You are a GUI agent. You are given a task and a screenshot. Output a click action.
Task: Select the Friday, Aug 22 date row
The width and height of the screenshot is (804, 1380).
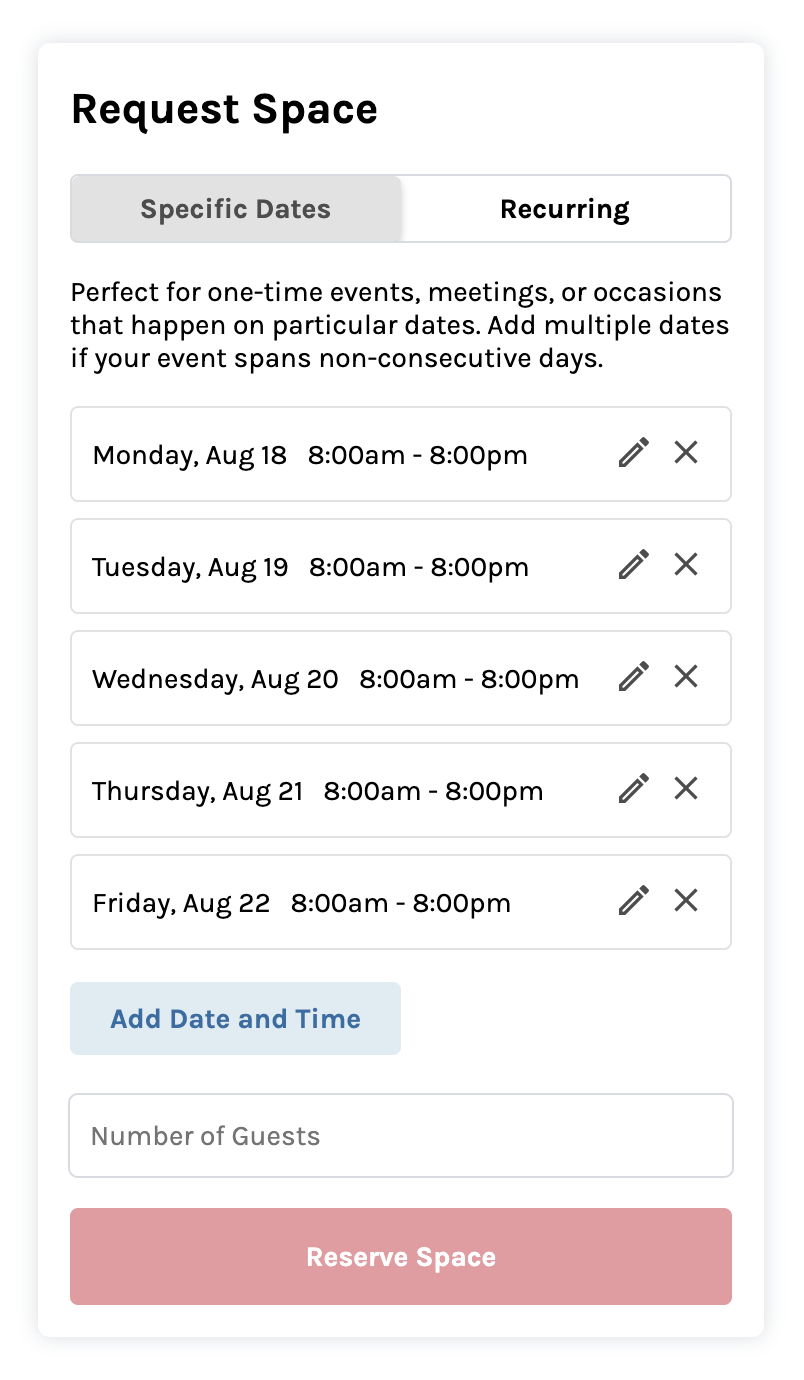click(x=301, y=903)
